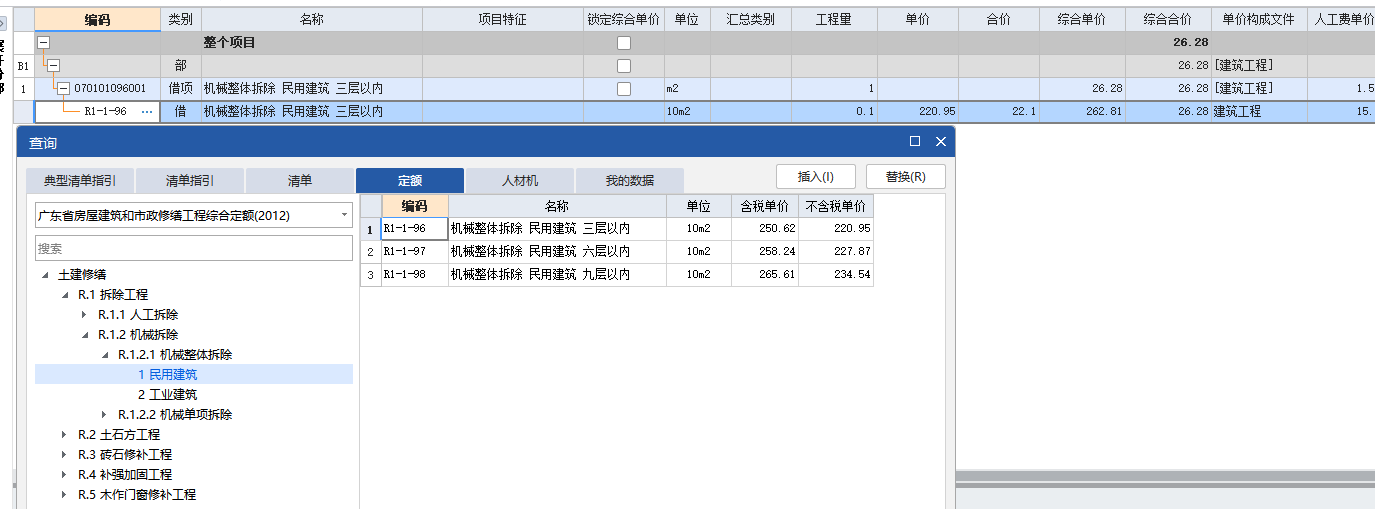Click 工程量 cell showing 0.1
Screen dimensions: 1375x509
pos(834,112)
